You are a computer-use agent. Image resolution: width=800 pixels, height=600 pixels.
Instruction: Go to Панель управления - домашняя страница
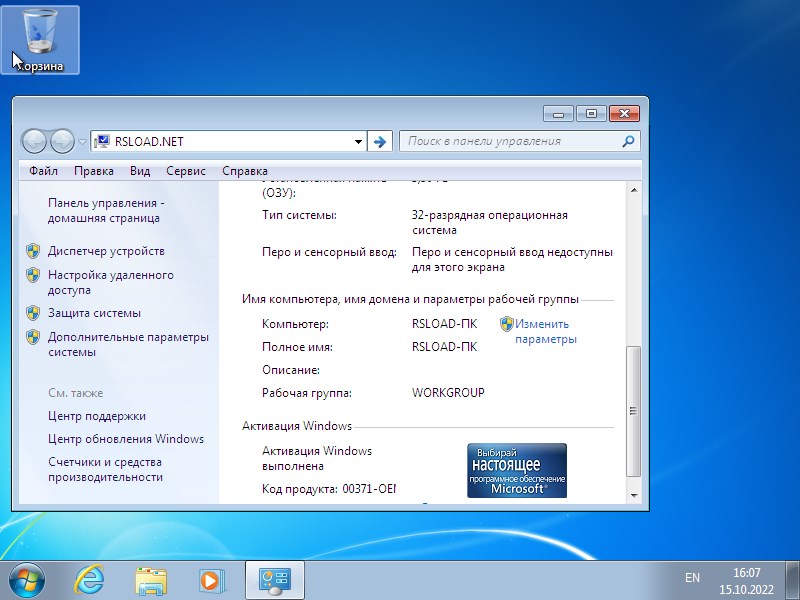pos(106,210)
